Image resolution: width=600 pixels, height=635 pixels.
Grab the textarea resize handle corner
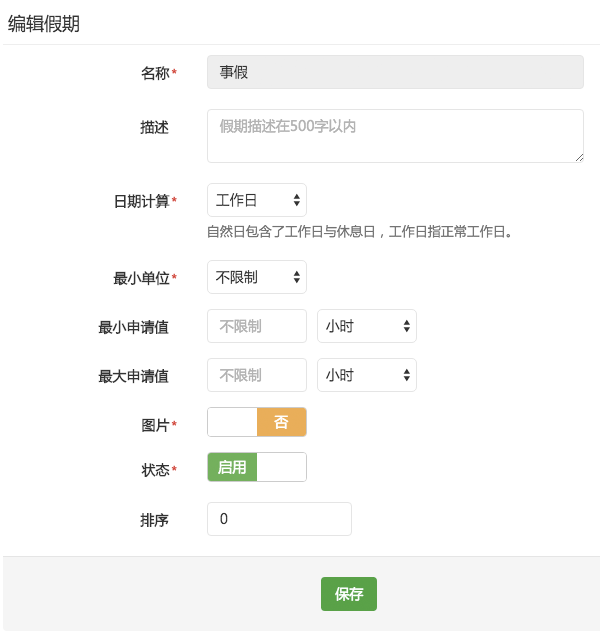pyautogui.click(x=579, y=158)
